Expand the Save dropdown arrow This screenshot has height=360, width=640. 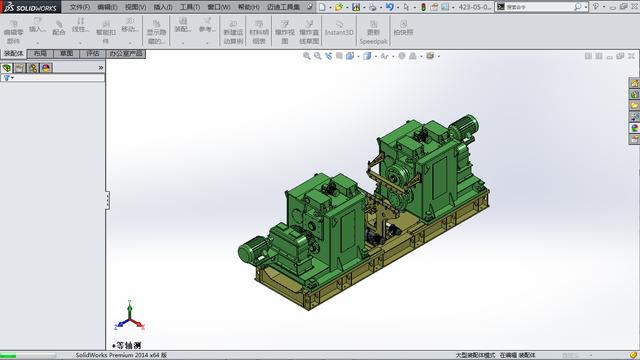364,7
